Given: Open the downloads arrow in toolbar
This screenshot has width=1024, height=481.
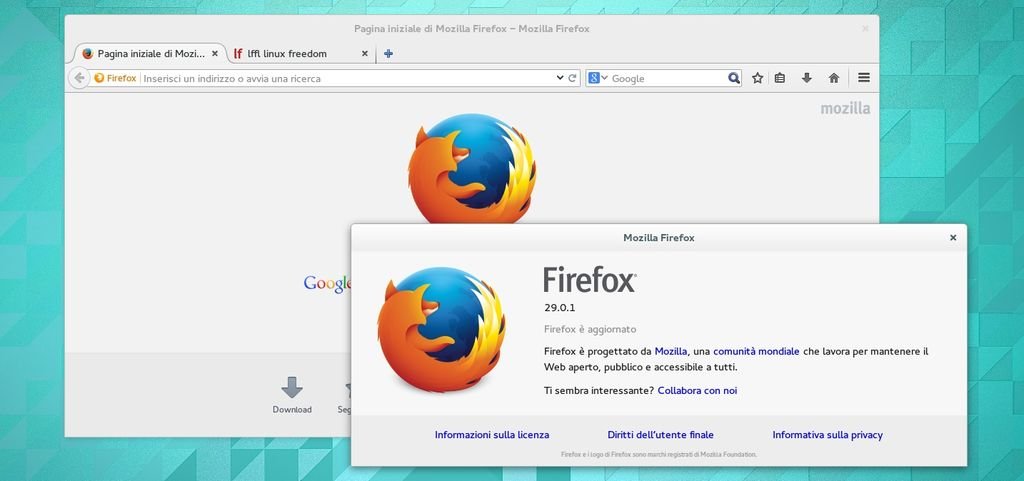Looking at the screenshot, I should (807, 78).
